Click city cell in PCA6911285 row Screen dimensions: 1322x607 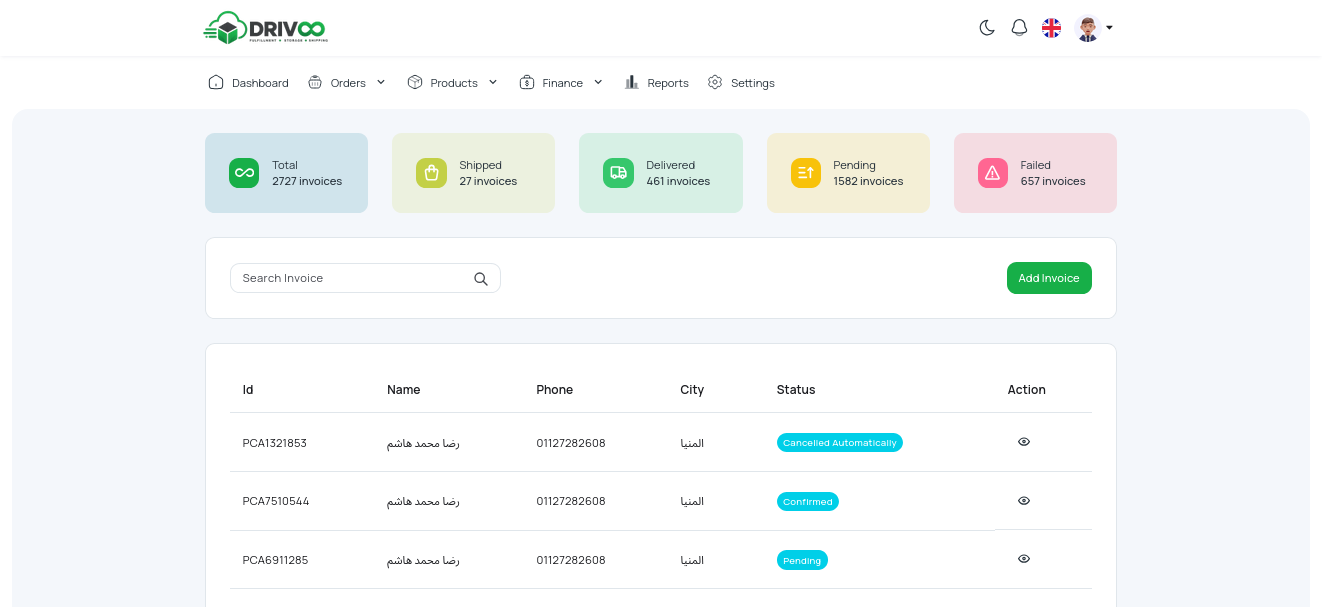tap(692, 560)
